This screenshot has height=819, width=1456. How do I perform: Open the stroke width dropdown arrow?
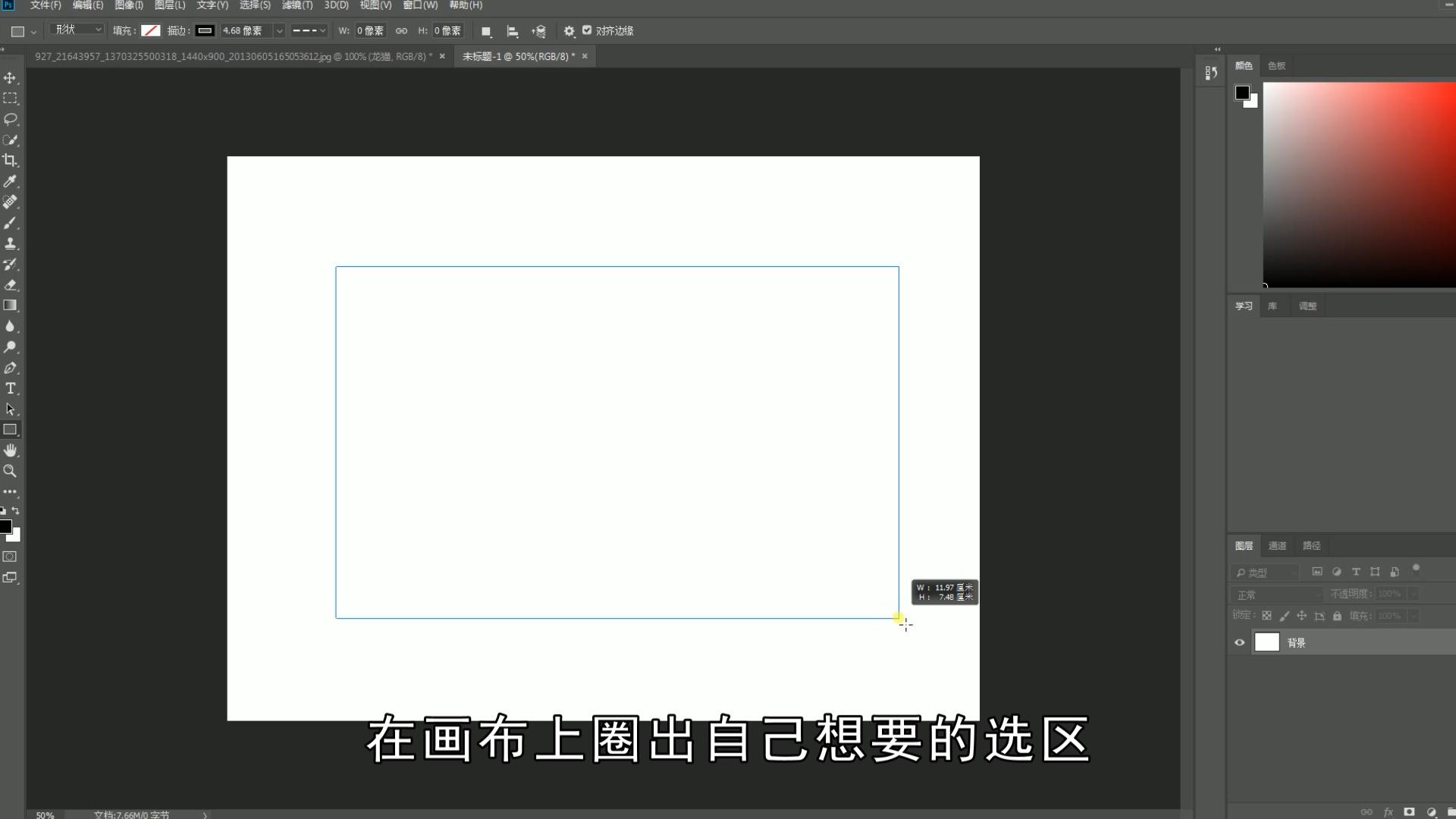click(x=279, y=31)
